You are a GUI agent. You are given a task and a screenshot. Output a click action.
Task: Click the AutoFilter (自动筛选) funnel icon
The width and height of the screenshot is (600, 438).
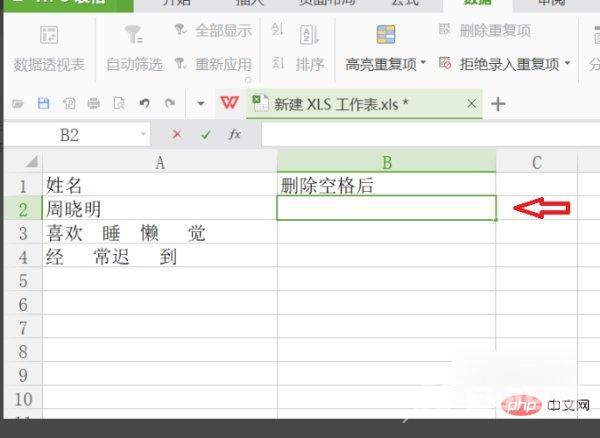pos(133,37)
